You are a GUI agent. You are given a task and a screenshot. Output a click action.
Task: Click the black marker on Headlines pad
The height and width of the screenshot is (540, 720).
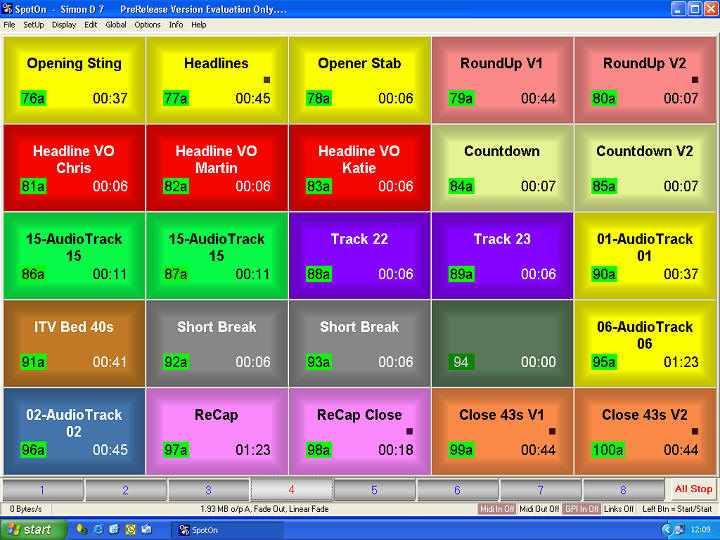267,80
